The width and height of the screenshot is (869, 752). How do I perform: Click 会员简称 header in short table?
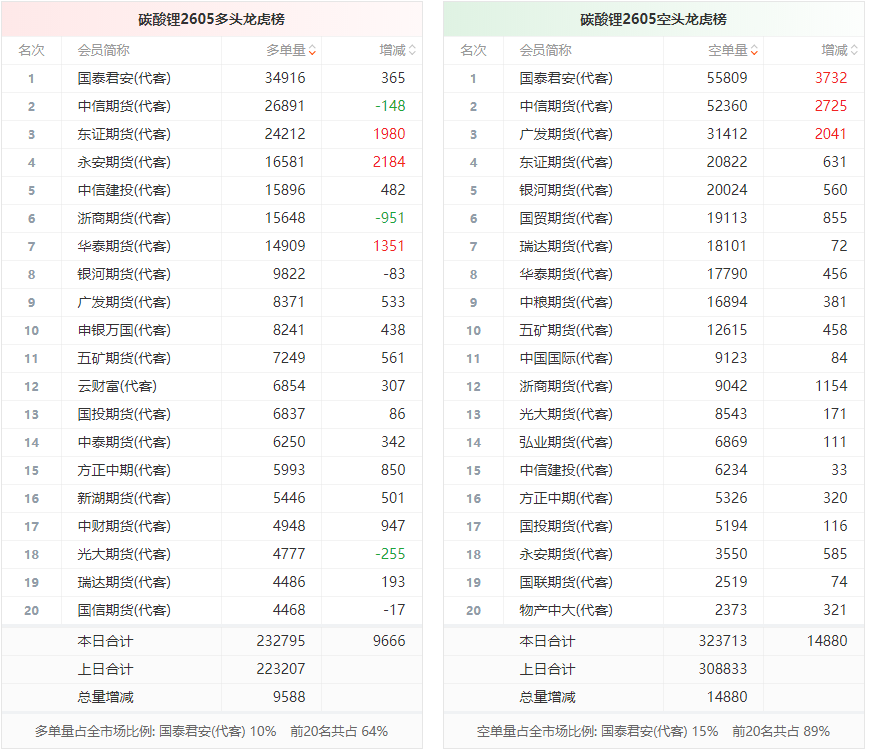(545, 50)
